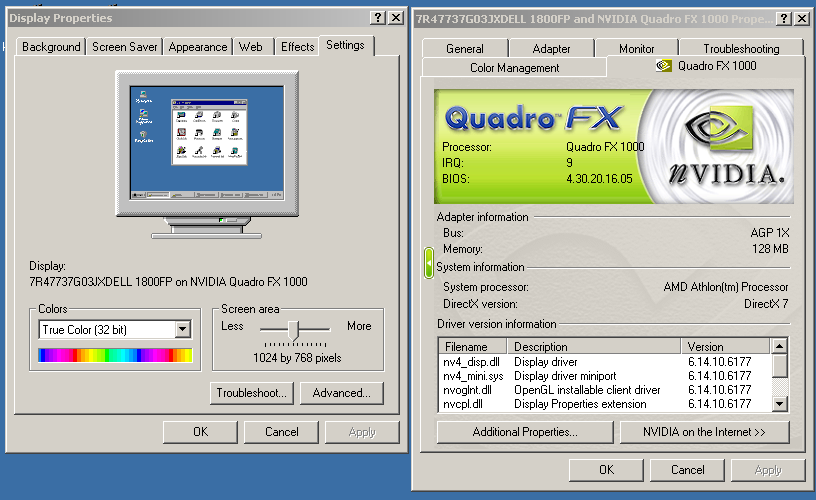Open the Monitor tab
Image resolution: width=816 pixels, height=500 pixels.
pos(636,48)
